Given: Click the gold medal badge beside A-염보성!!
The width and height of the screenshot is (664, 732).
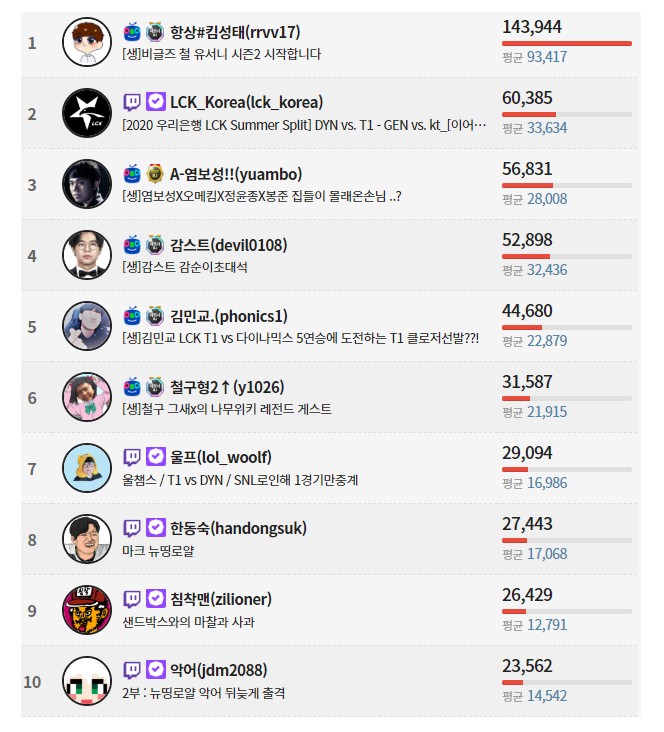Looking at the screenshot, I should [155, 174].
